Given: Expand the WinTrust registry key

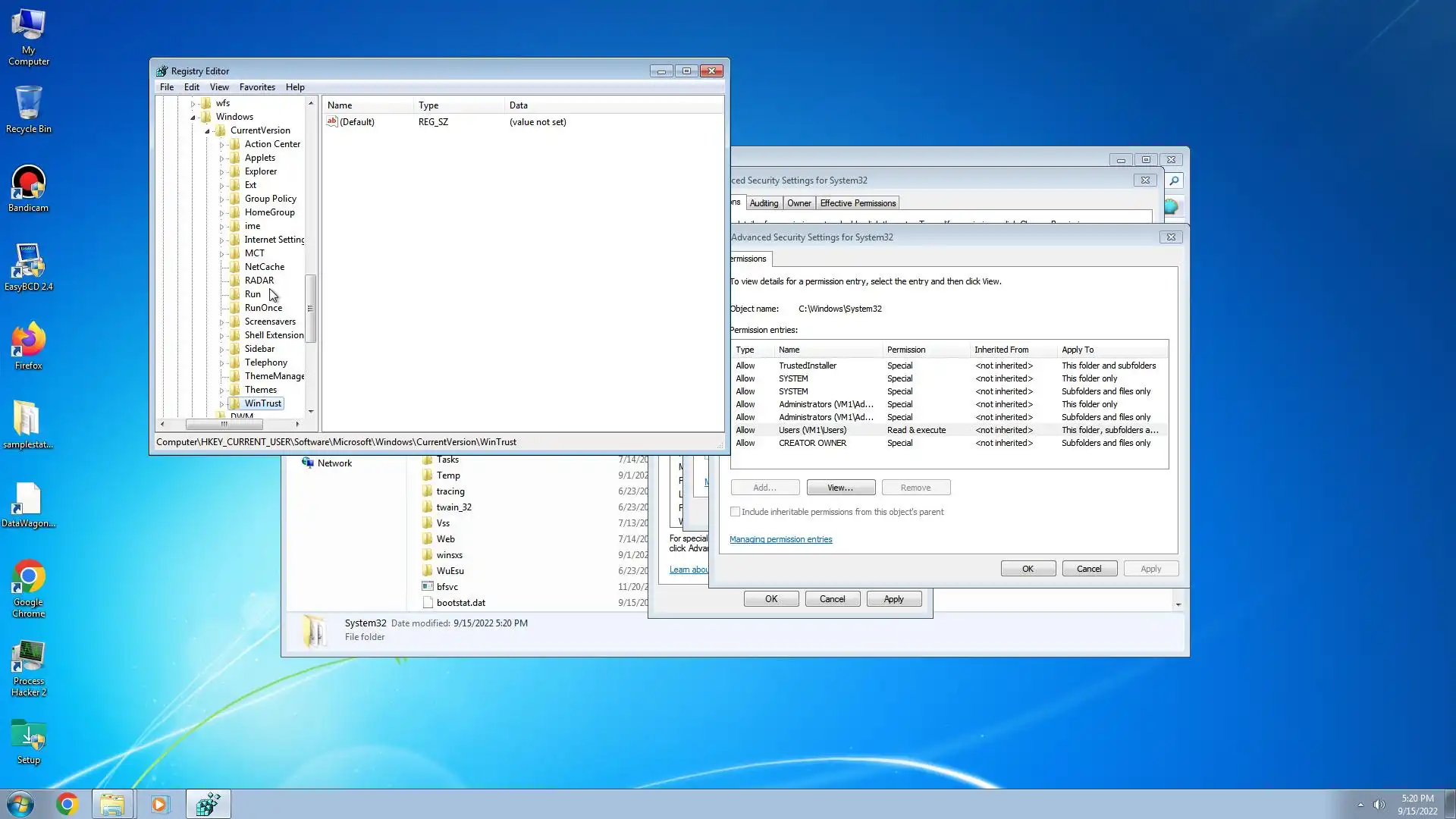Looking at the screenshot, I should pyautogui.click(x=221, y=404).
